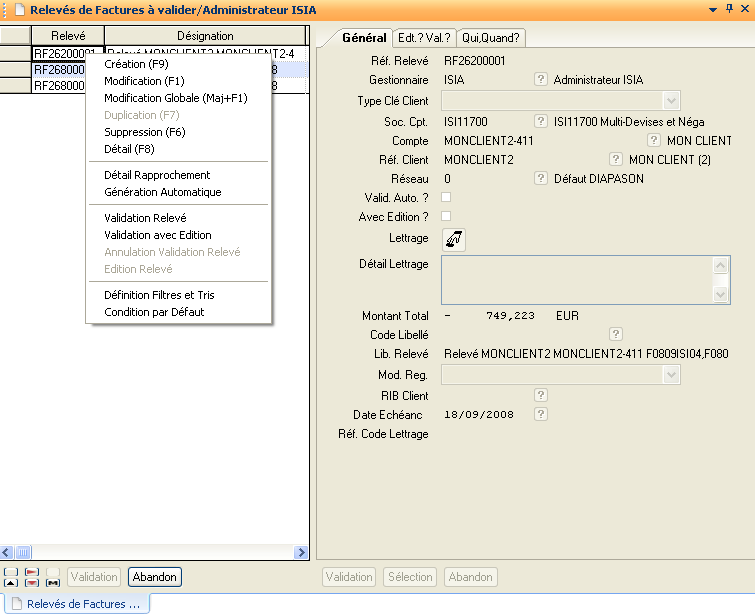The image size is (755, 614).
Task: Toggle the Avec Edition checkbox
Action: click(446, 216)
